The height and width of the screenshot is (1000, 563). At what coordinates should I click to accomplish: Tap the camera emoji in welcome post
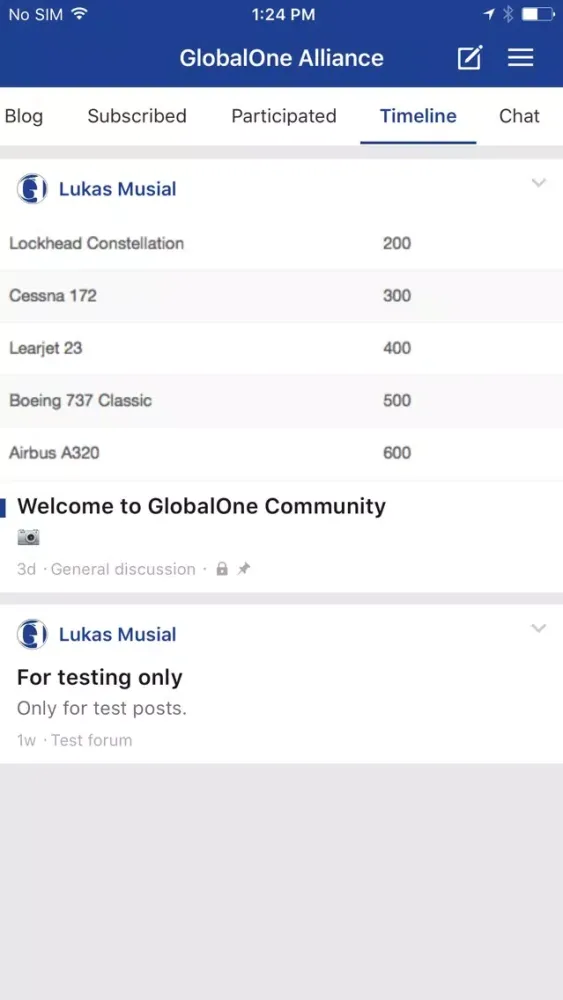(x=28, y=538)
